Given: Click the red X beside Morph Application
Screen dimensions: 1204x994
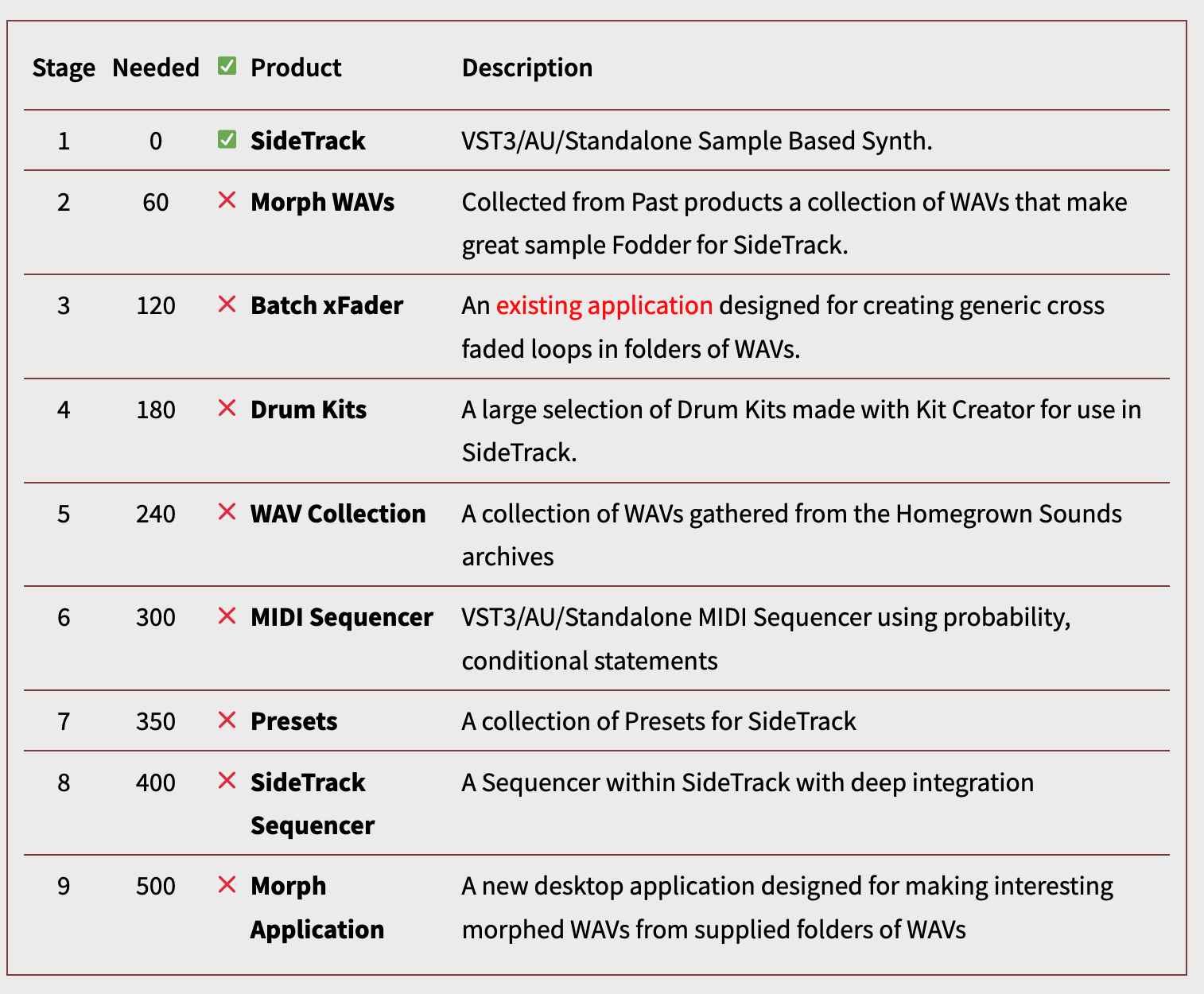Looking at the screenshot, I should pos(227,885).
